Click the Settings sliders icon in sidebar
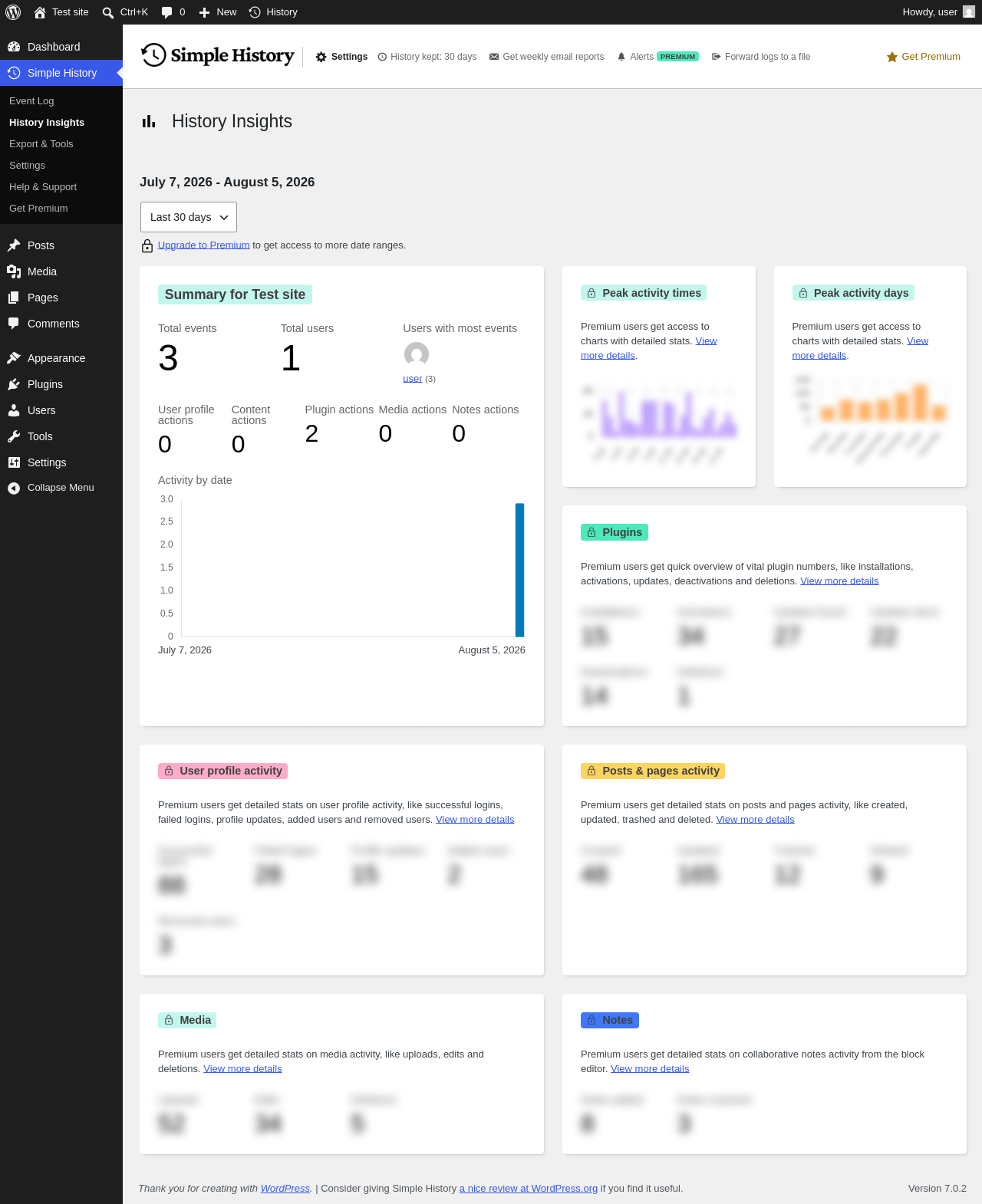 tap(14, 462)
